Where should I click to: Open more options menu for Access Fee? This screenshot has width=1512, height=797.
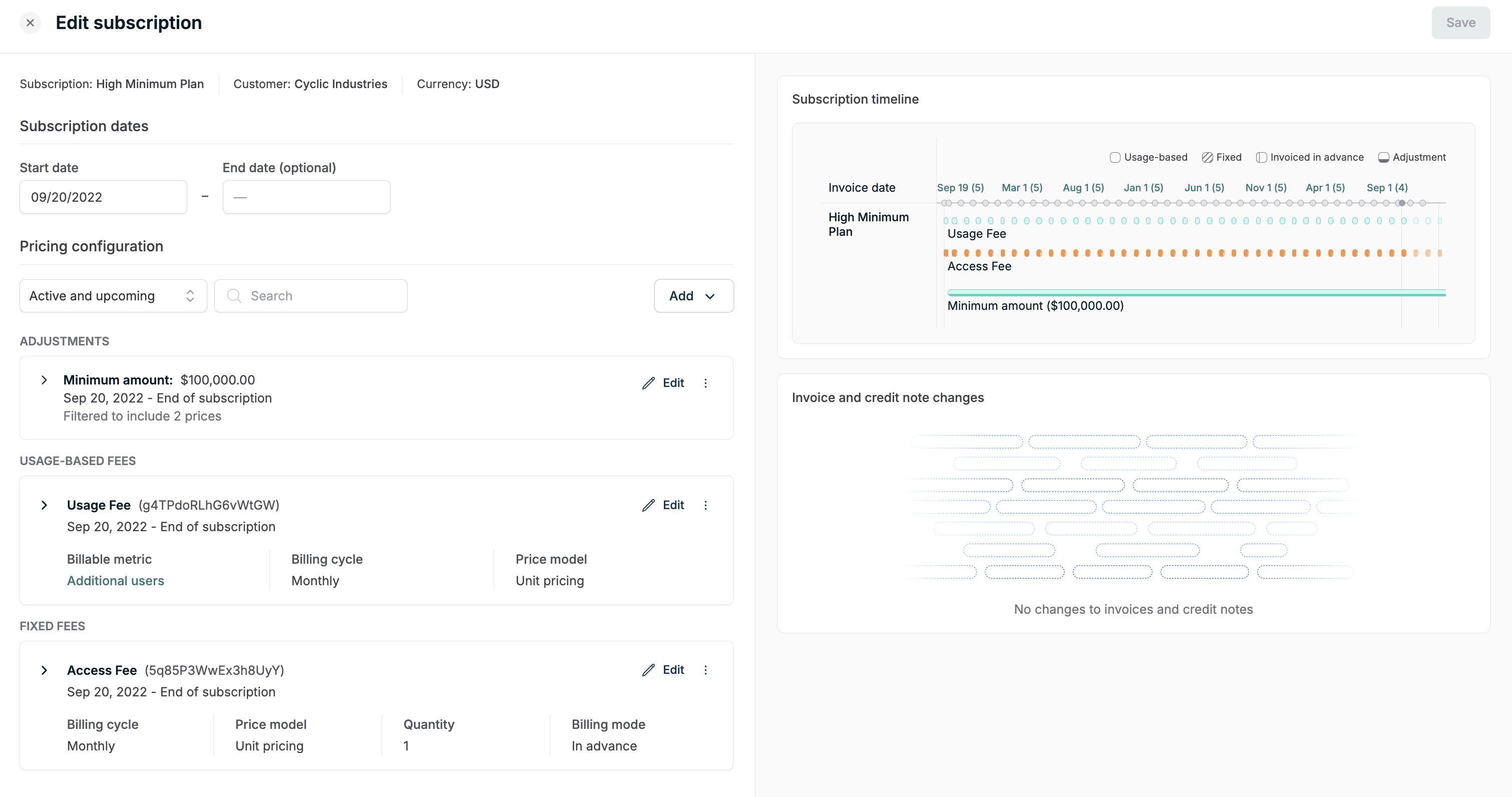(705, 670)
